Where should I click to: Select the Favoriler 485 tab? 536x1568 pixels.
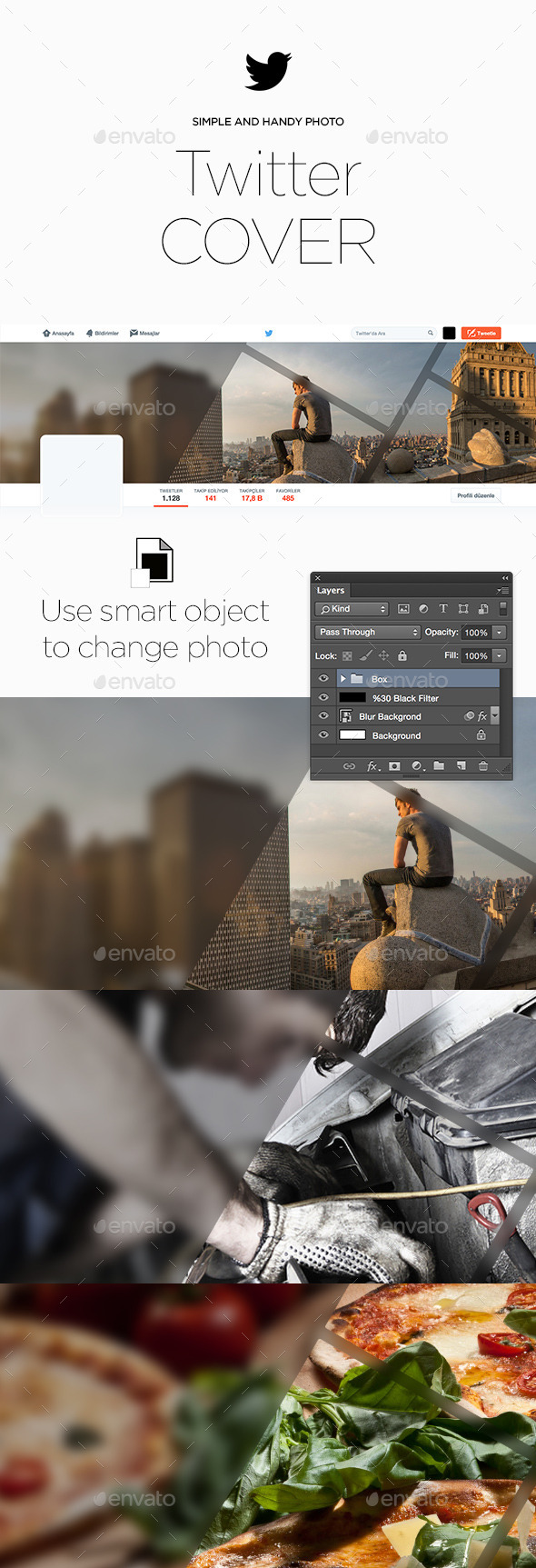[288, 495]
